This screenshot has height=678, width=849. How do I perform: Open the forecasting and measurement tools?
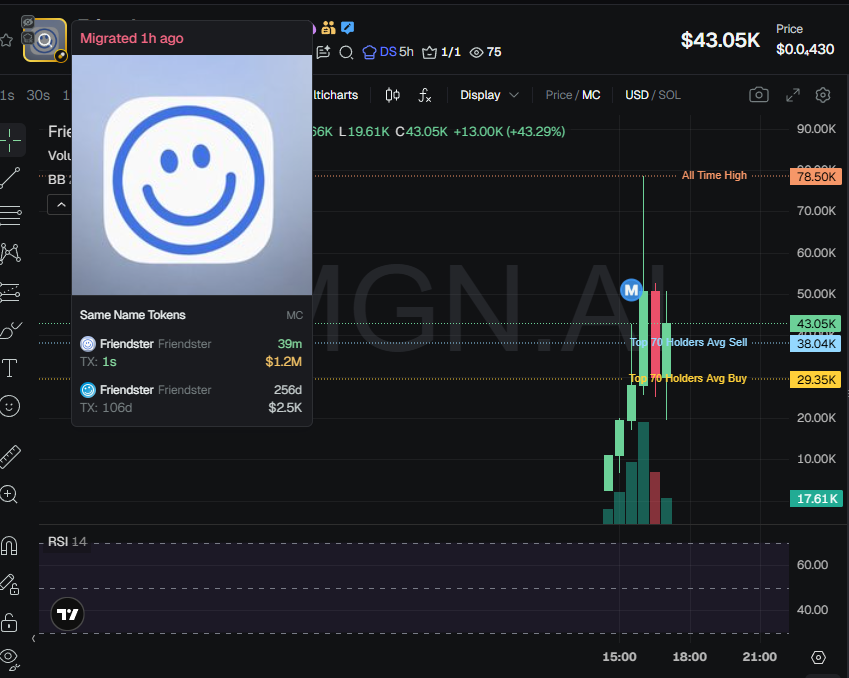point(10,292)
